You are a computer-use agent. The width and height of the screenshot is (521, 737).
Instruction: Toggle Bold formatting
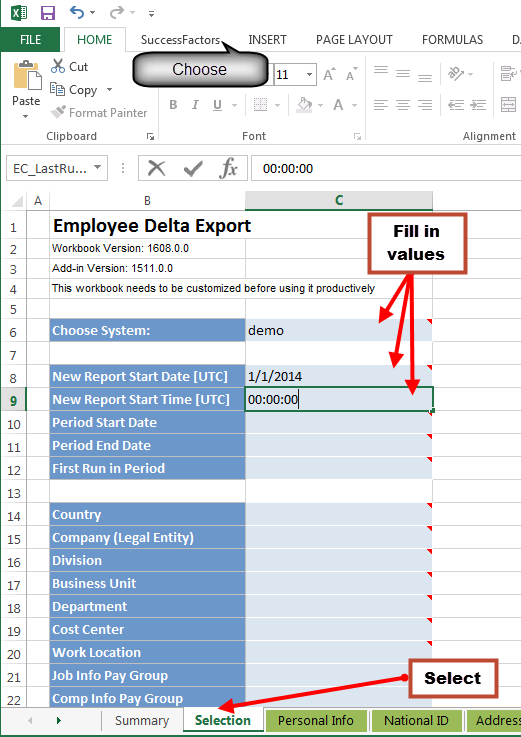point(173,105)
